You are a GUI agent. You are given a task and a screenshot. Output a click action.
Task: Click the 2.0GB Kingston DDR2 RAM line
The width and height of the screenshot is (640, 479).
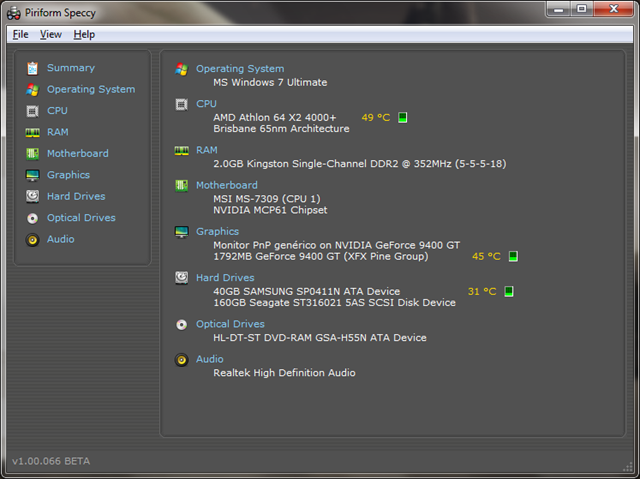[360, 164]
